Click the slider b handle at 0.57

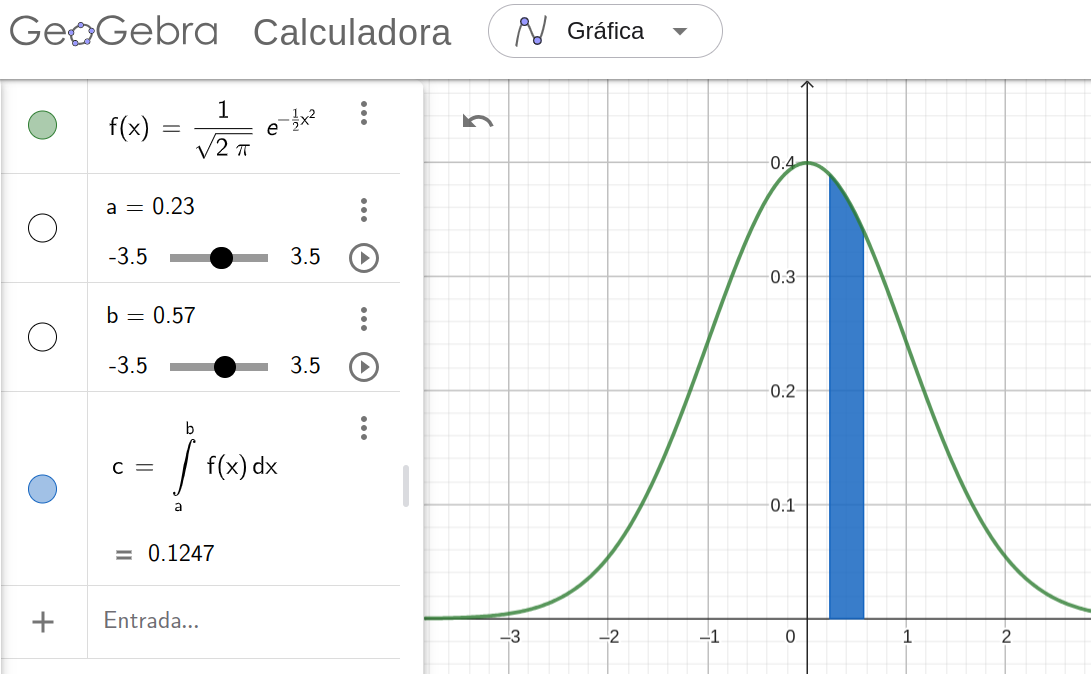[225, 367]
